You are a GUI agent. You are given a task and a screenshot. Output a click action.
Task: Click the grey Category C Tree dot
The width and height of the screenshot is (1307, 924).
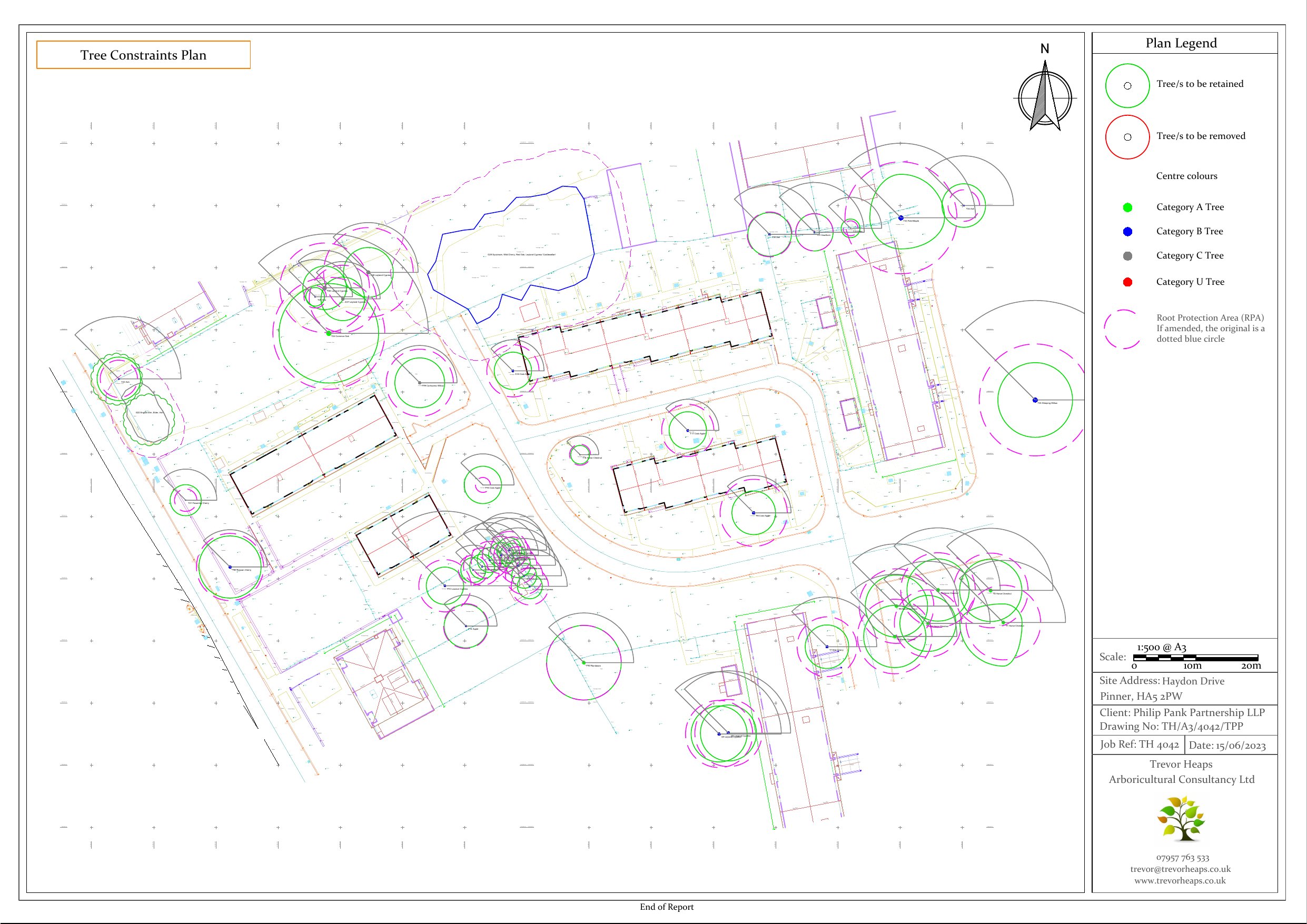coord(1127,256)
